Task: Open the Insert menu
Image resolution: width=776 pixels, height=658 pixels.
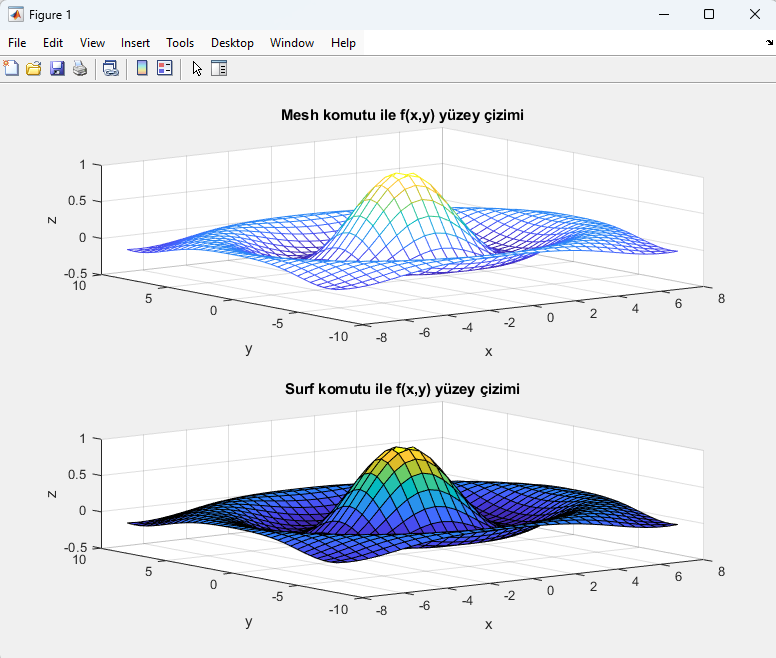Action: [135, 43]
